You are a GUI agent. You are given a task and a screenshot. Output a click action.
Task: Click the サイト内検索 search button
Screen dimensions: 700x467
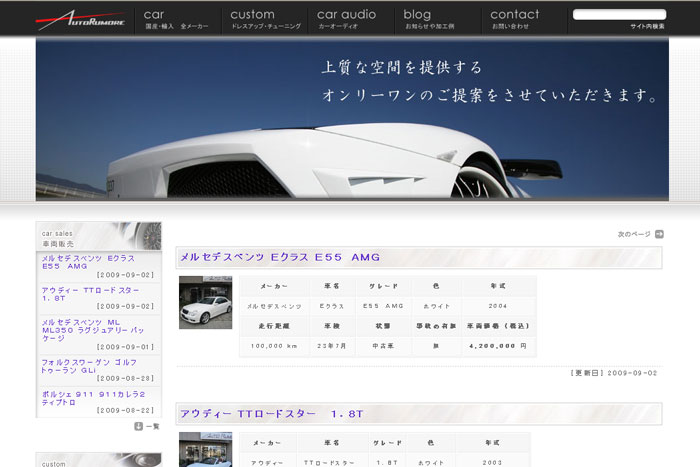pos(647,26)
